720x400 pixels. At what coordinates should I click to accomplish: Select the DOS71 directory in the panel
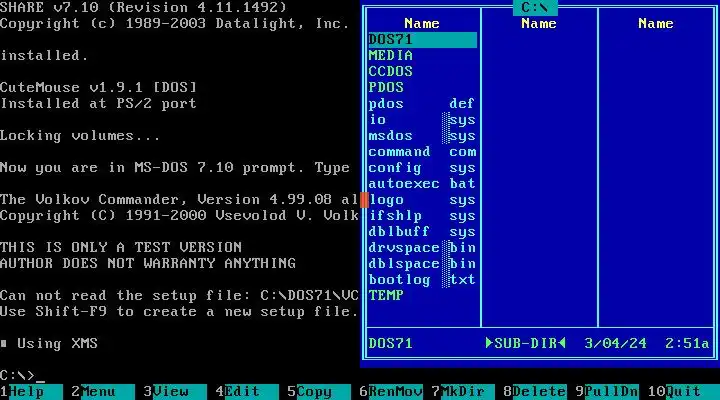422,39
